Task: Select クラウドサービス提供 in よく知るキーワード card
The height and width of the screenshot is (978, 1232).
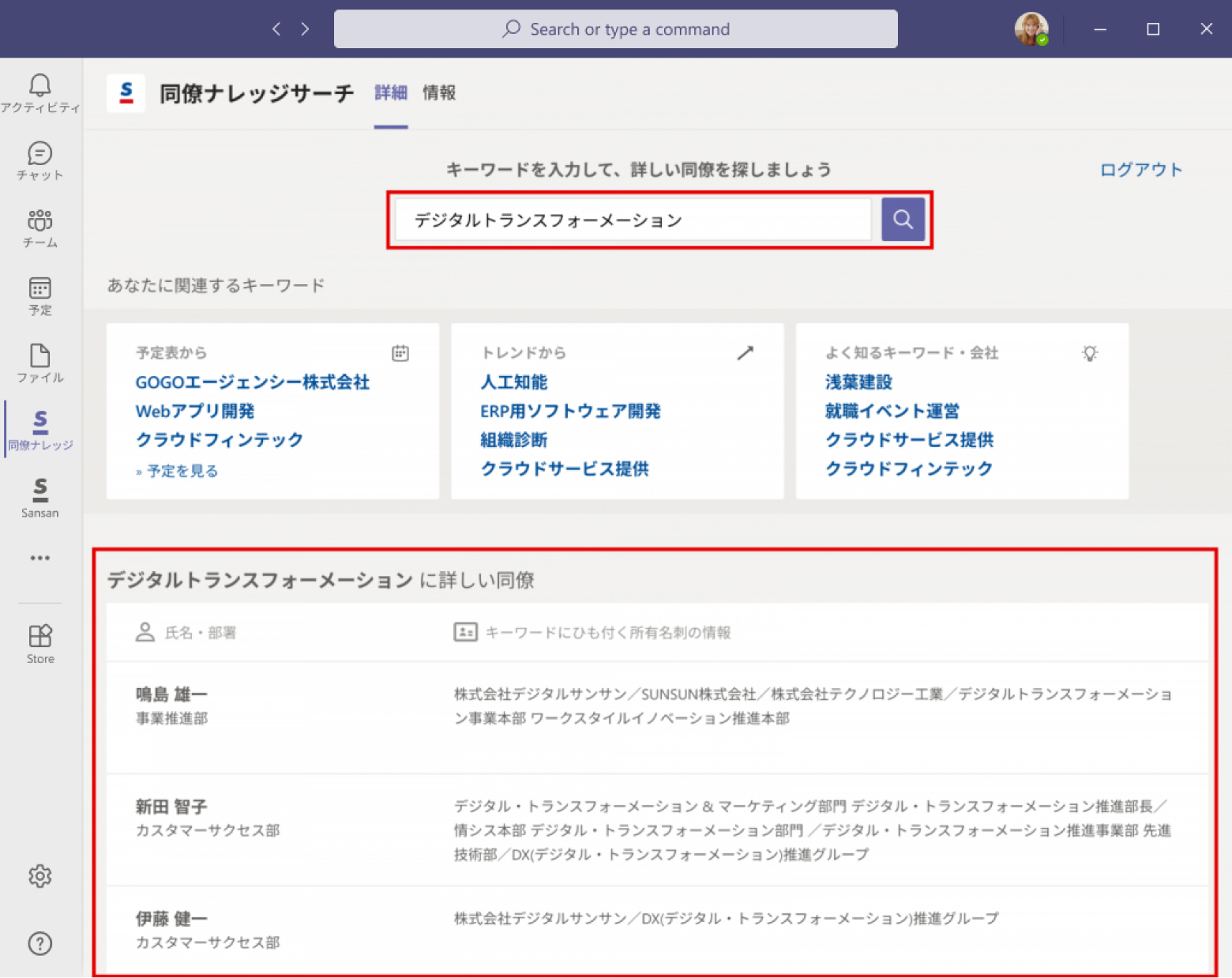Action: point(909,440)
